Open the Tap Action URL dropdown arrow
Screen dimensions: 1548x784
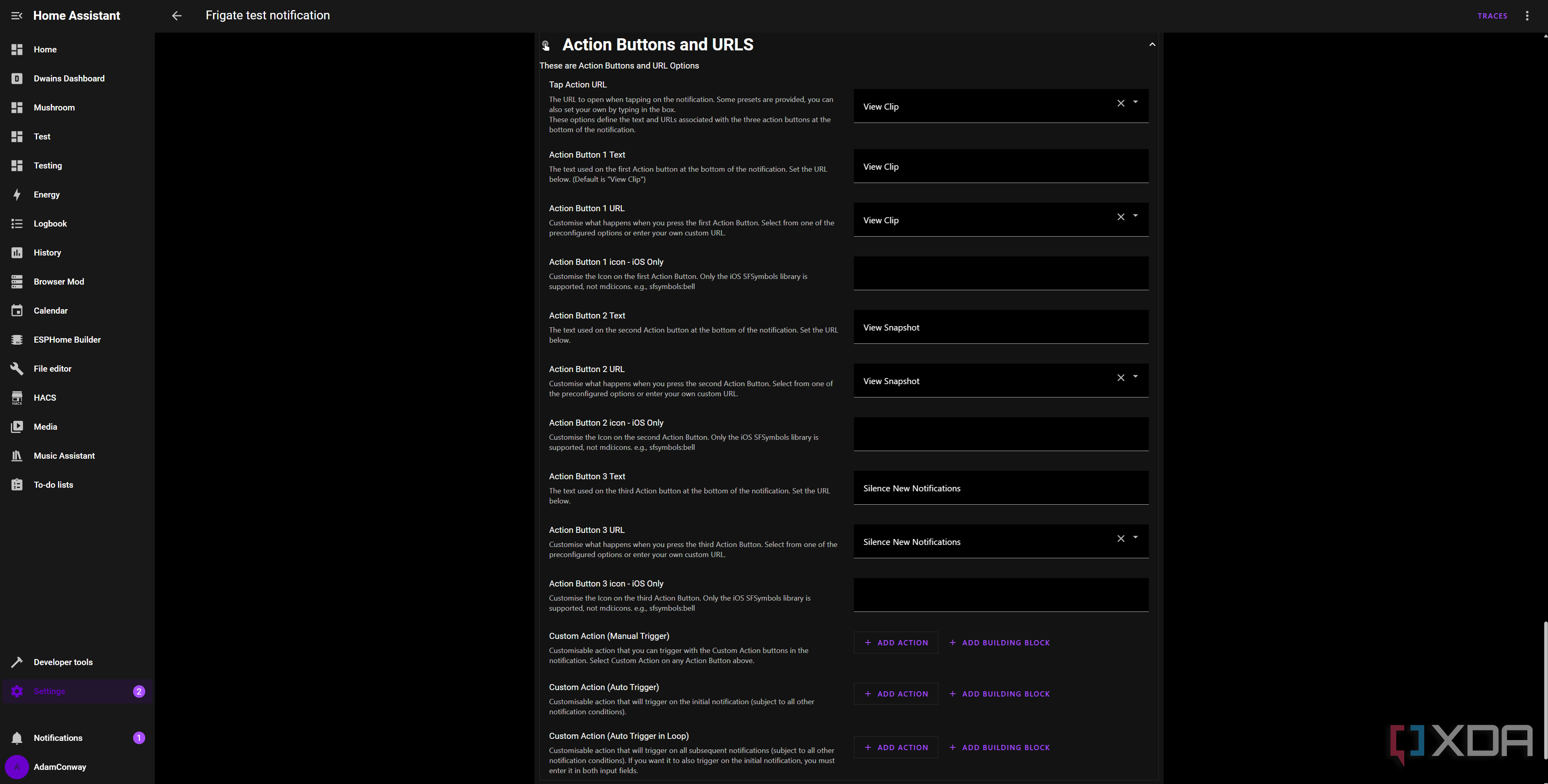click(x=1135, y=102)
